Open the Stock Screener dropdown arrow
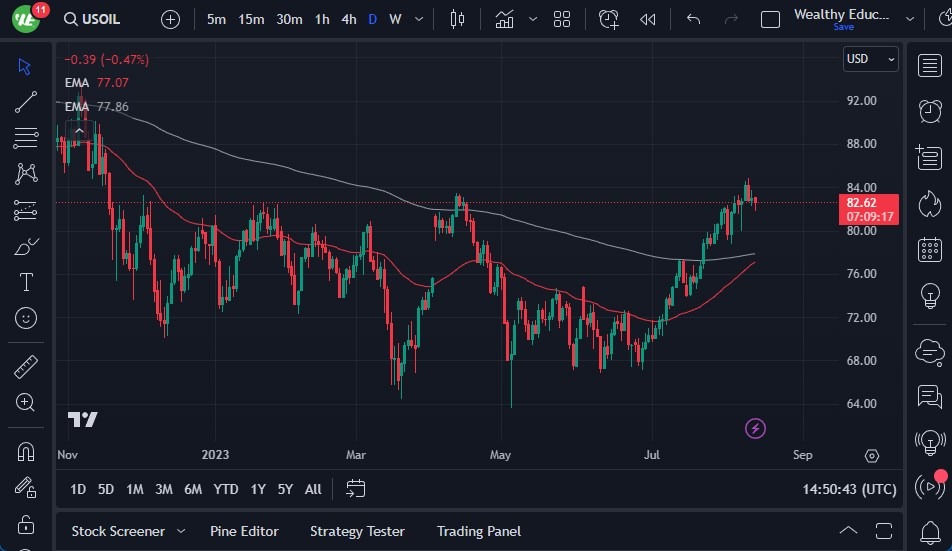The height and width of the screenshot is (551, 952). pos(181,531)
